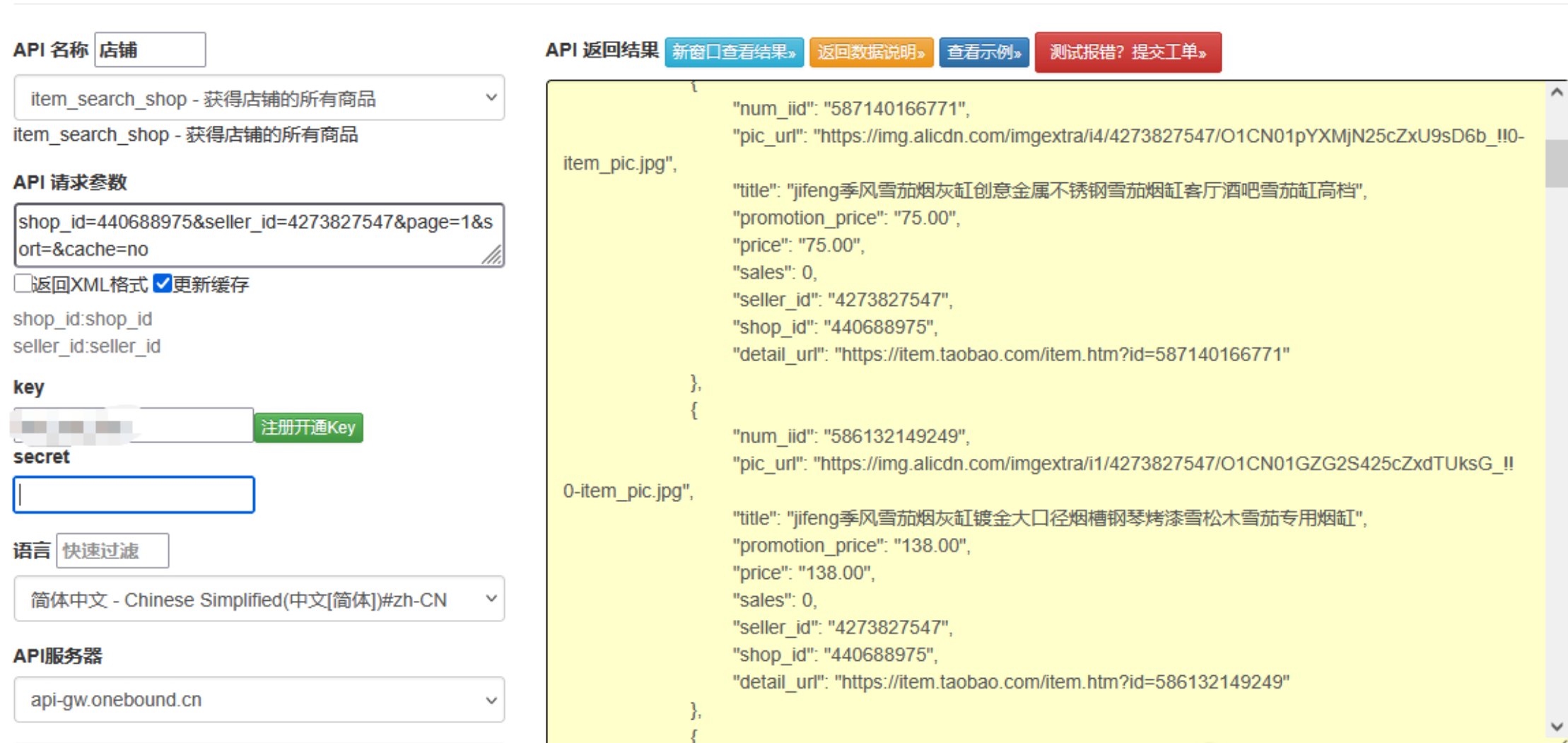Focus the secret input field
Image resolution: width=1568 pixels, height=743 pixels.
[134, 495]
